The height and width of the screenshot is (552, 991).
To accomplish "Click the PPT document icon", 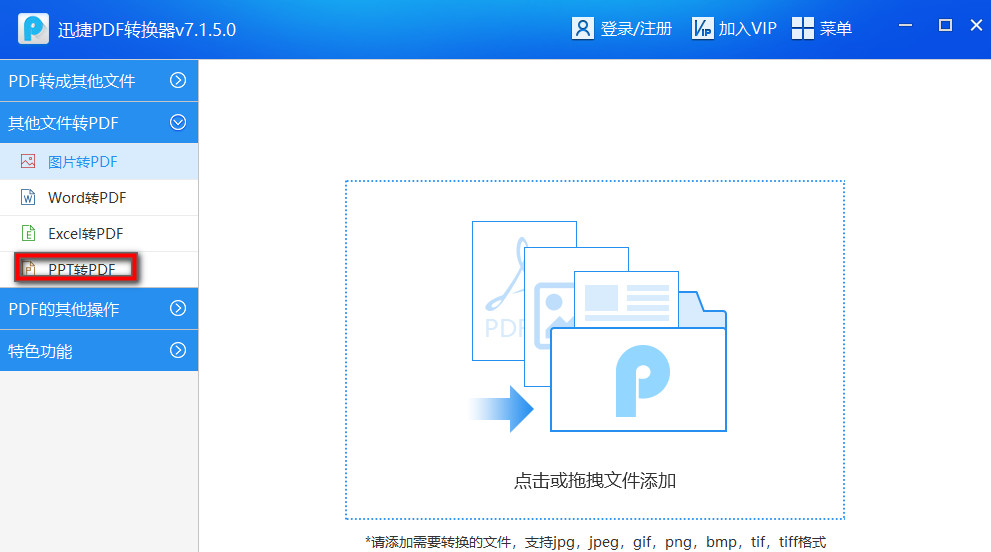I will (x=28, y=269).
